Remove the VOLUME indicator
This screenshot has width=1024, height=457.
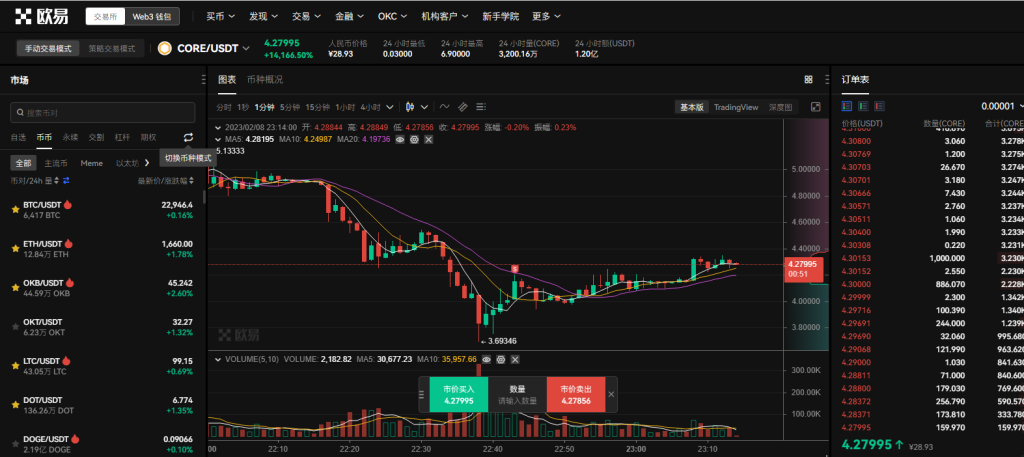tap(515, 359)
